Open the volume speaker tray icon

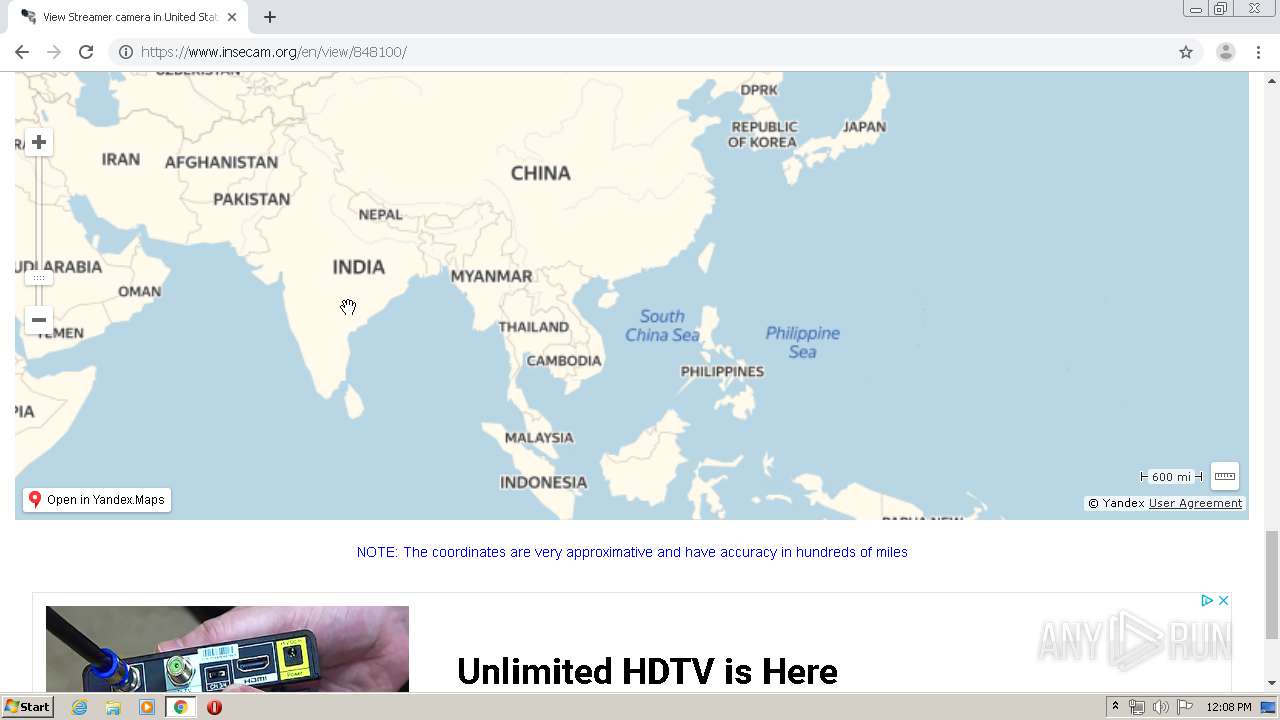pos(1161,707)
